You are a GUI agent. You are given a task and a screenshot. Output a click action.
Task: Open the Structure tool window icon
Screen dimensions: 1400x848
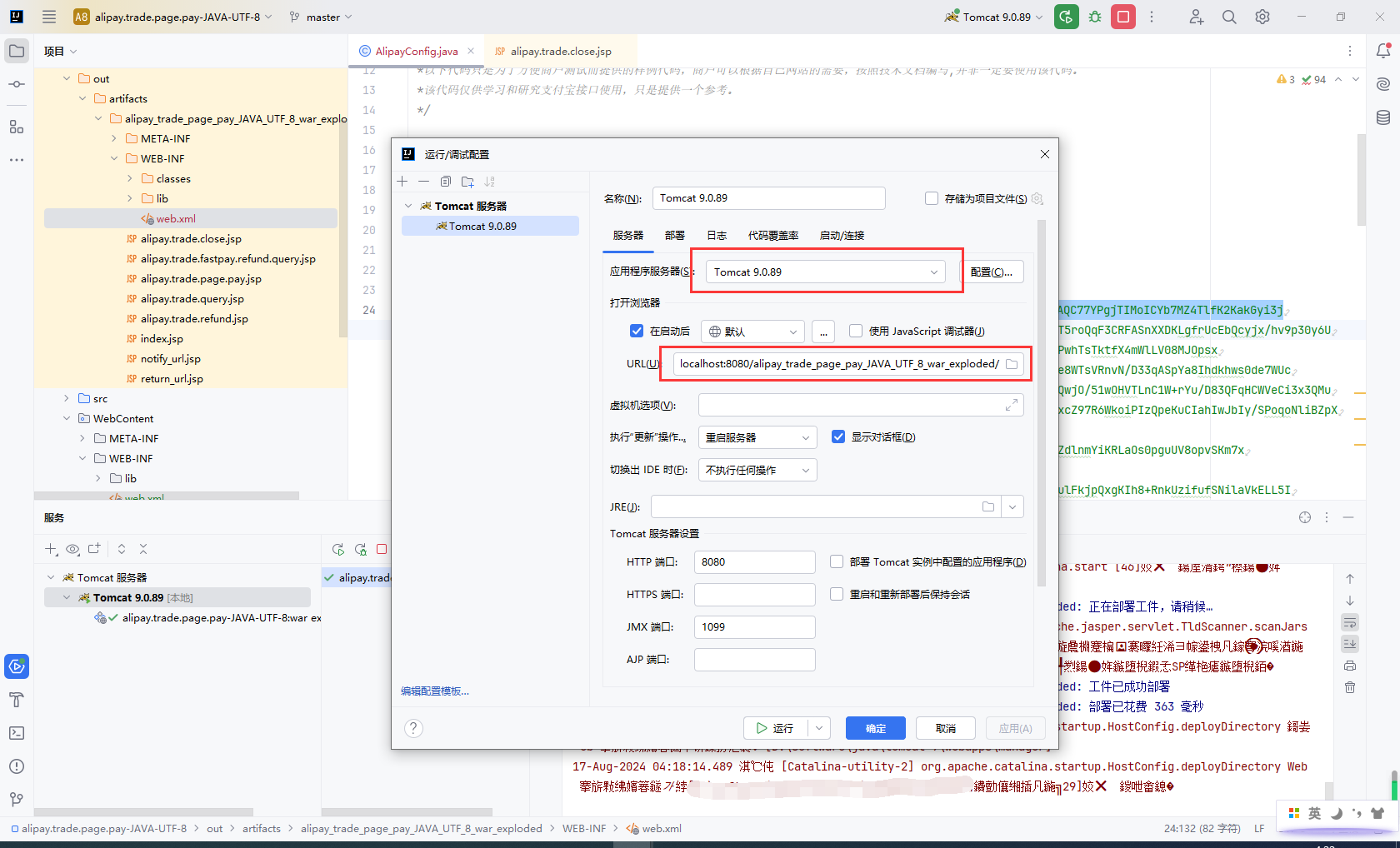point(17,127)
